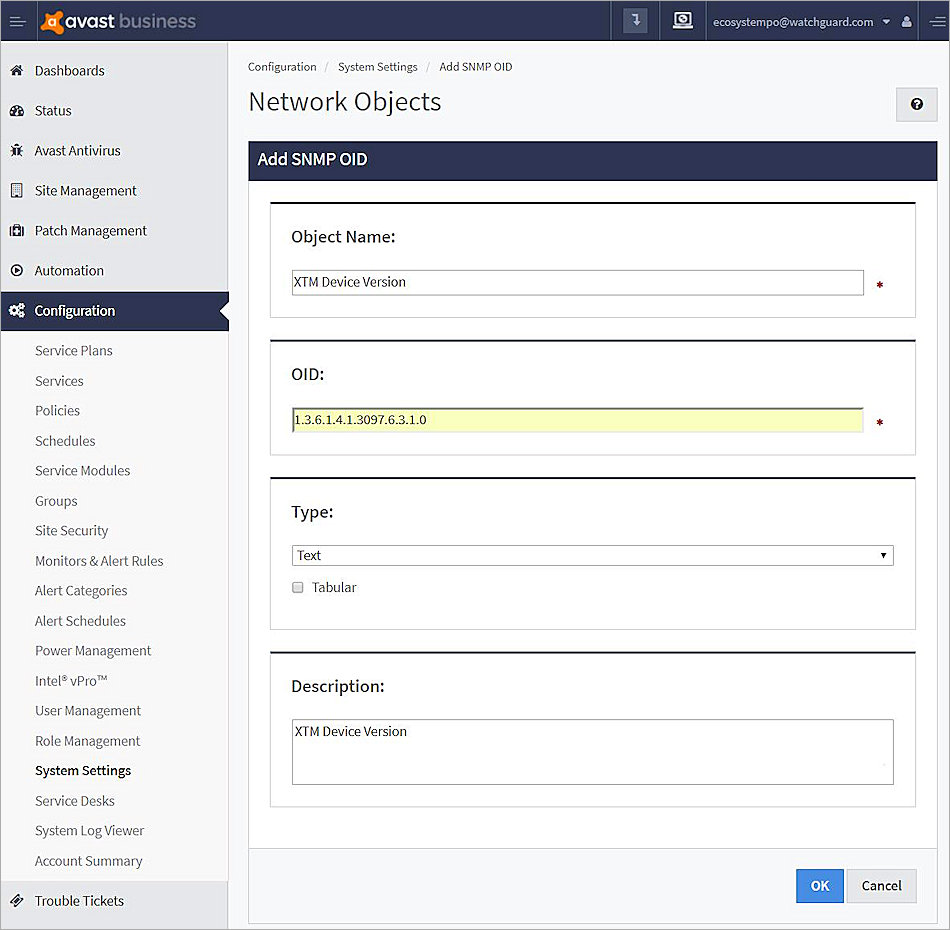This screenshot has height=930, width=950.
Task: Click the help question mark icon
Action: click(x=917, y=104)
